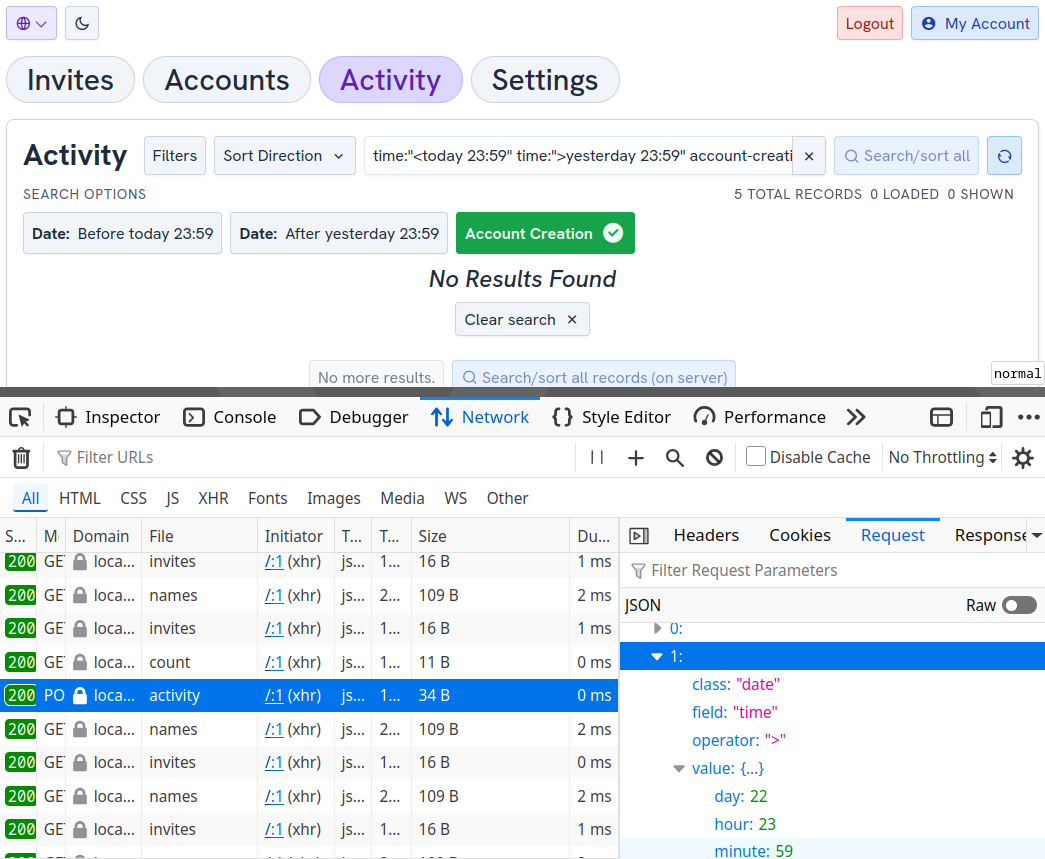Toggle the Raw switch in the Request panel
The height and width of the screenshot is (859, 1045).
tap(1019, 604)
